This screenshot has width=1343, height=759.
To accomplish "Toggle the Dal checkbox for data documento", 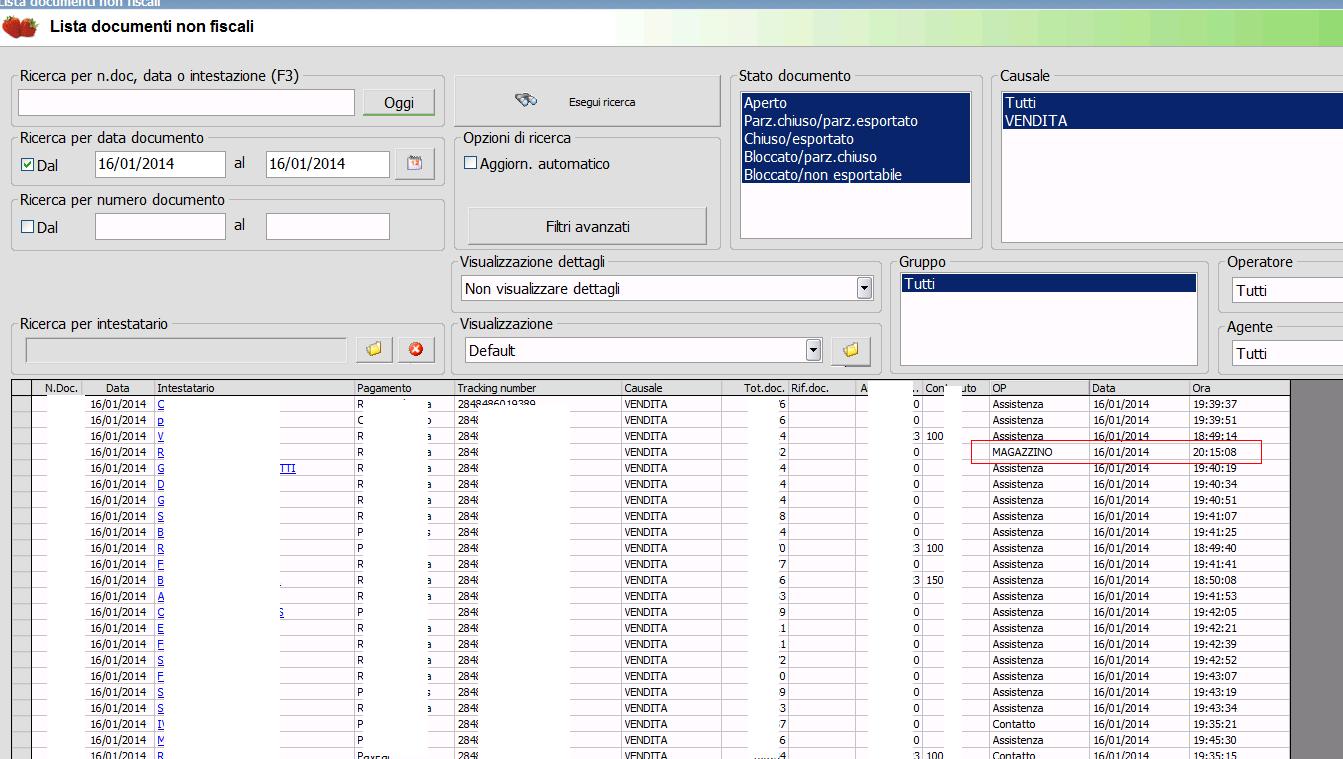I will pyautogui.click(x=28, y=165).
